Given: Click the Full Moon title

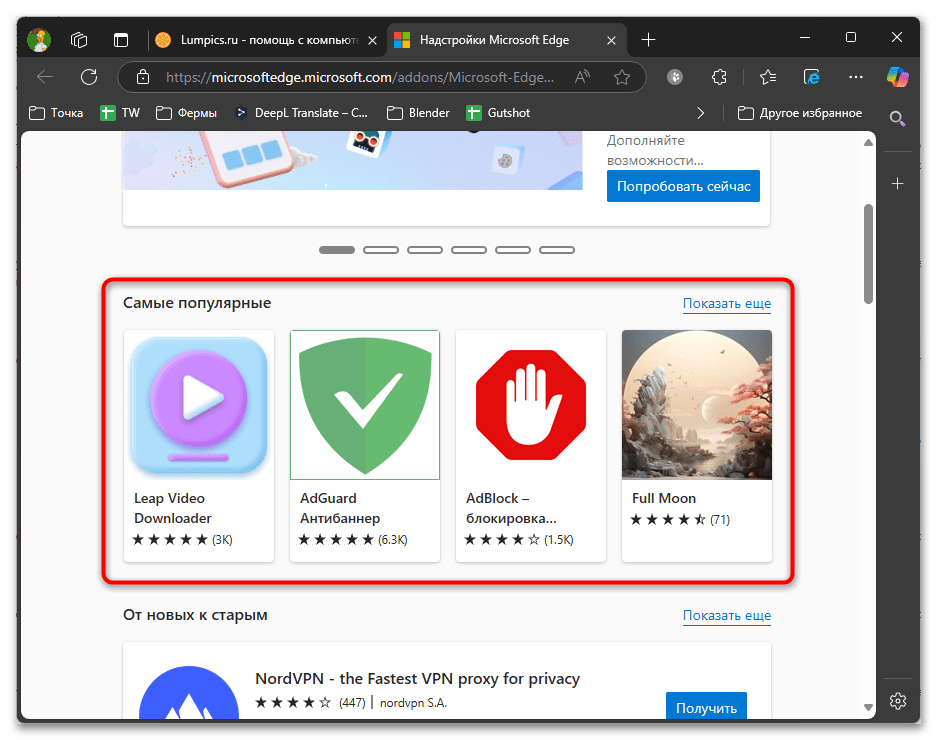Looking at the screenshot, I should tap(664, 499).
